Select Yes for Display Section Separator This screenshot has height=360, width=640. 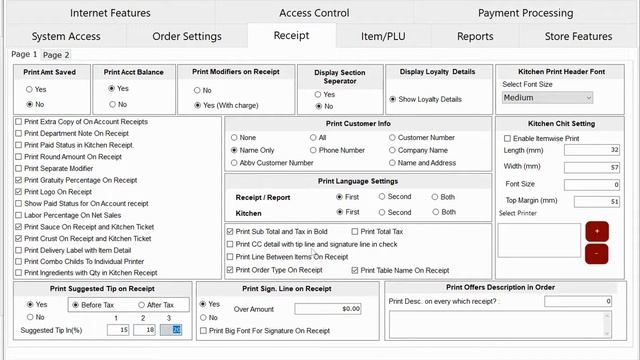tap(318, 94)
